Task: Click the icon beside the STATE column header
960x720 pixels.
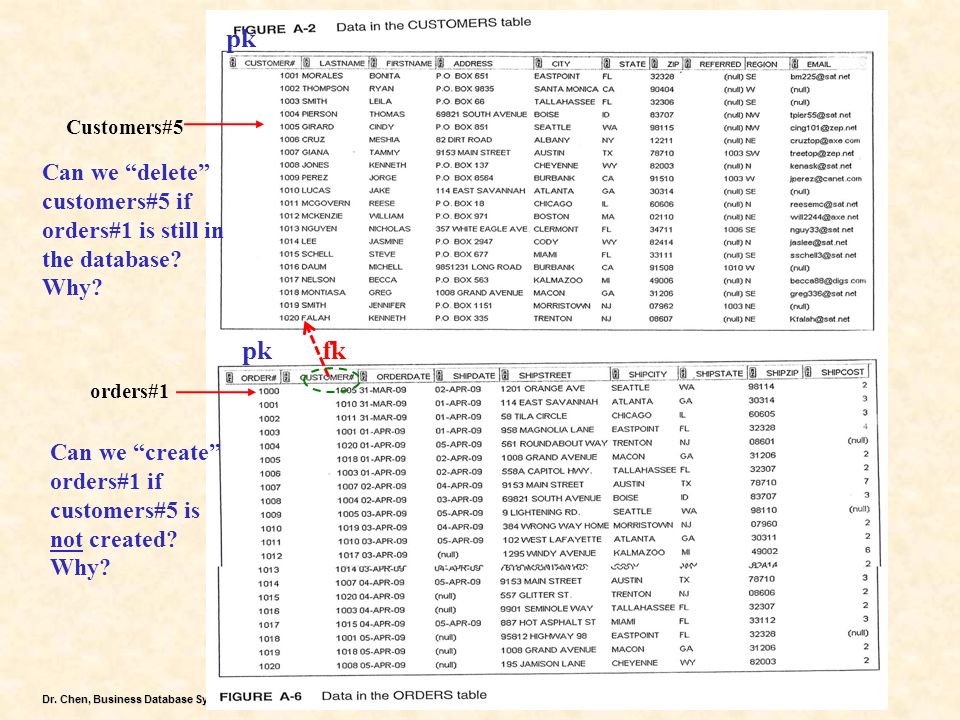Action: pos(606,63)
